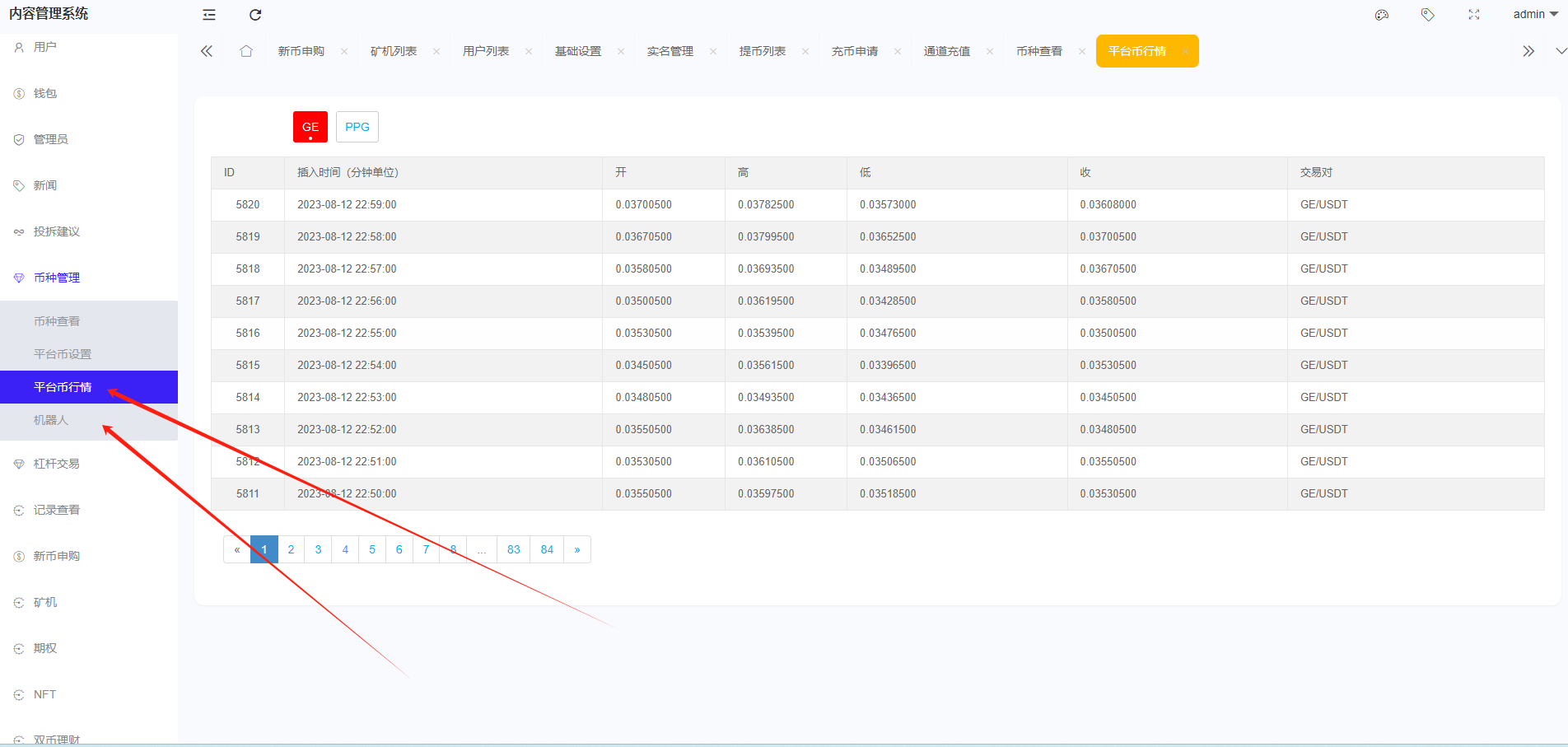Image resolution: width=1568 pixels, height=747 pixels.
Task: Switch market data to PPG coin
Action: 357,127
